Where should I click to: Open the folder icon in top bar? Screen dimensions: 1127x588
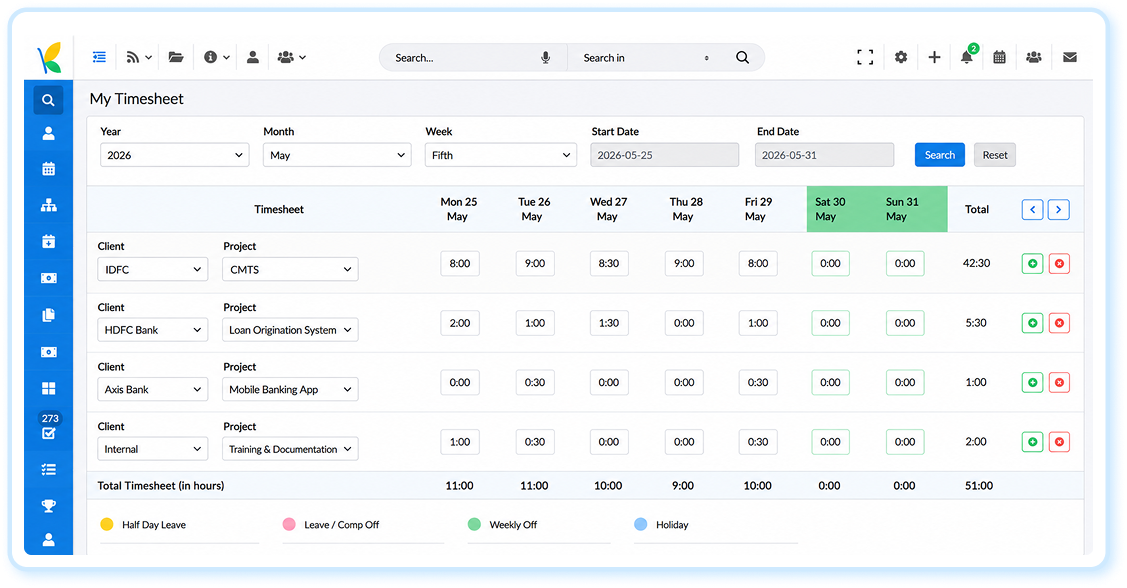(x=175, y=57)
